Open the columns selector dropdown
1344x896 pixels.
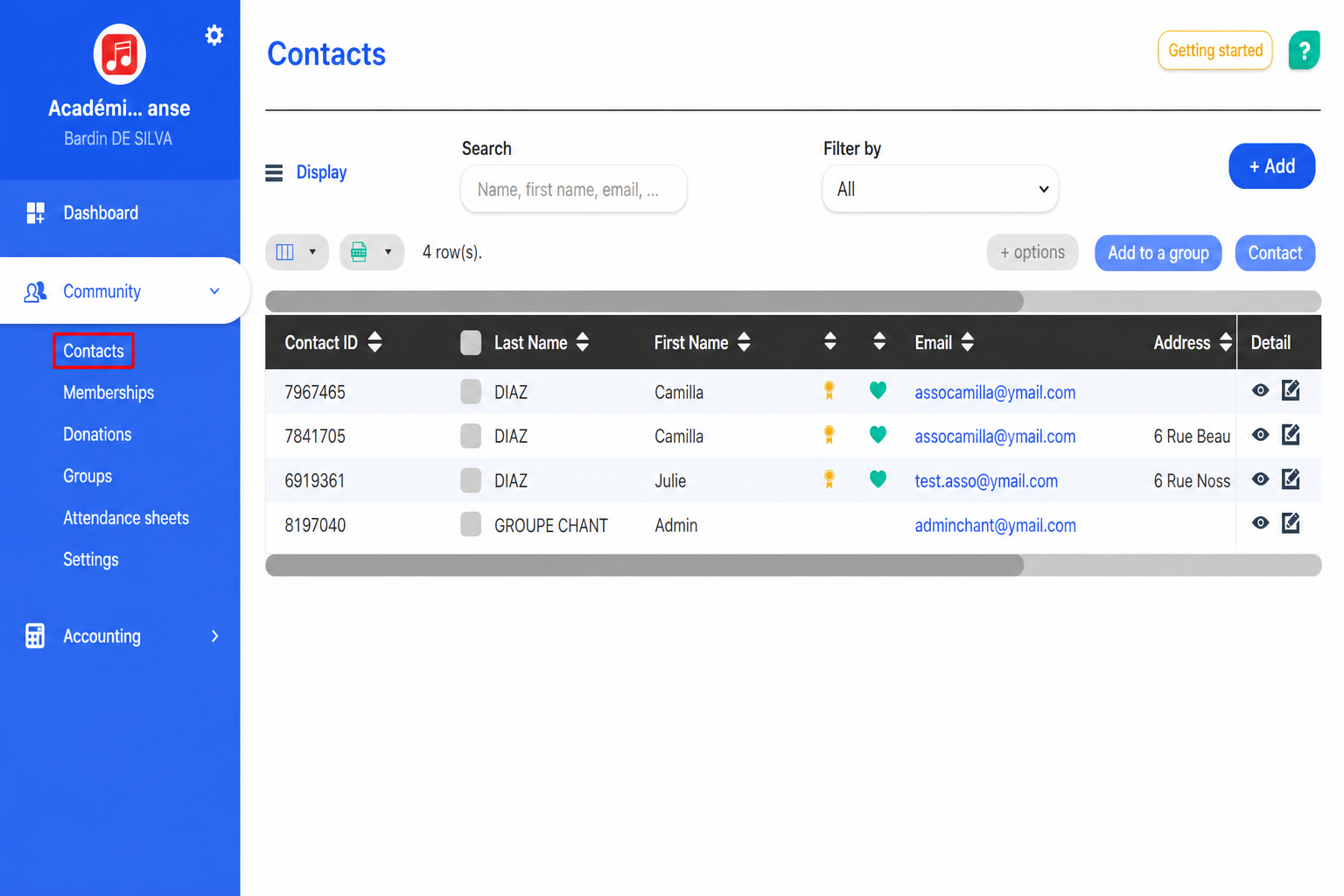297,252
